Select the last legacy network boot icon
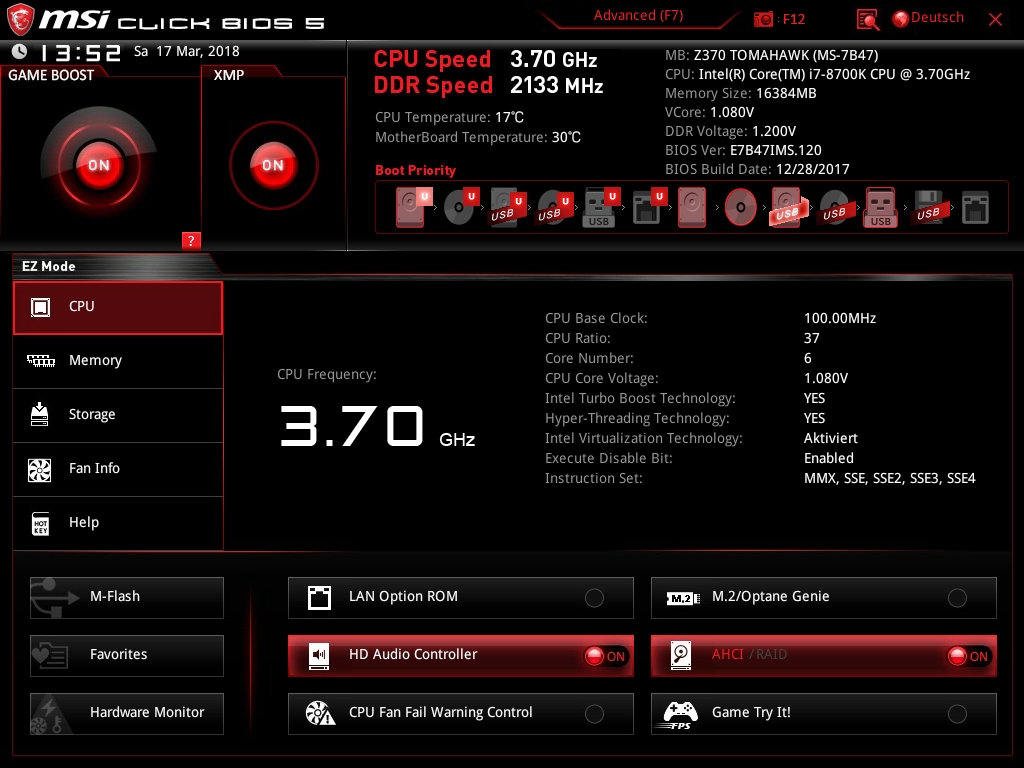Viewport: 1024px width, 768px height. click(x=975, y=207)
